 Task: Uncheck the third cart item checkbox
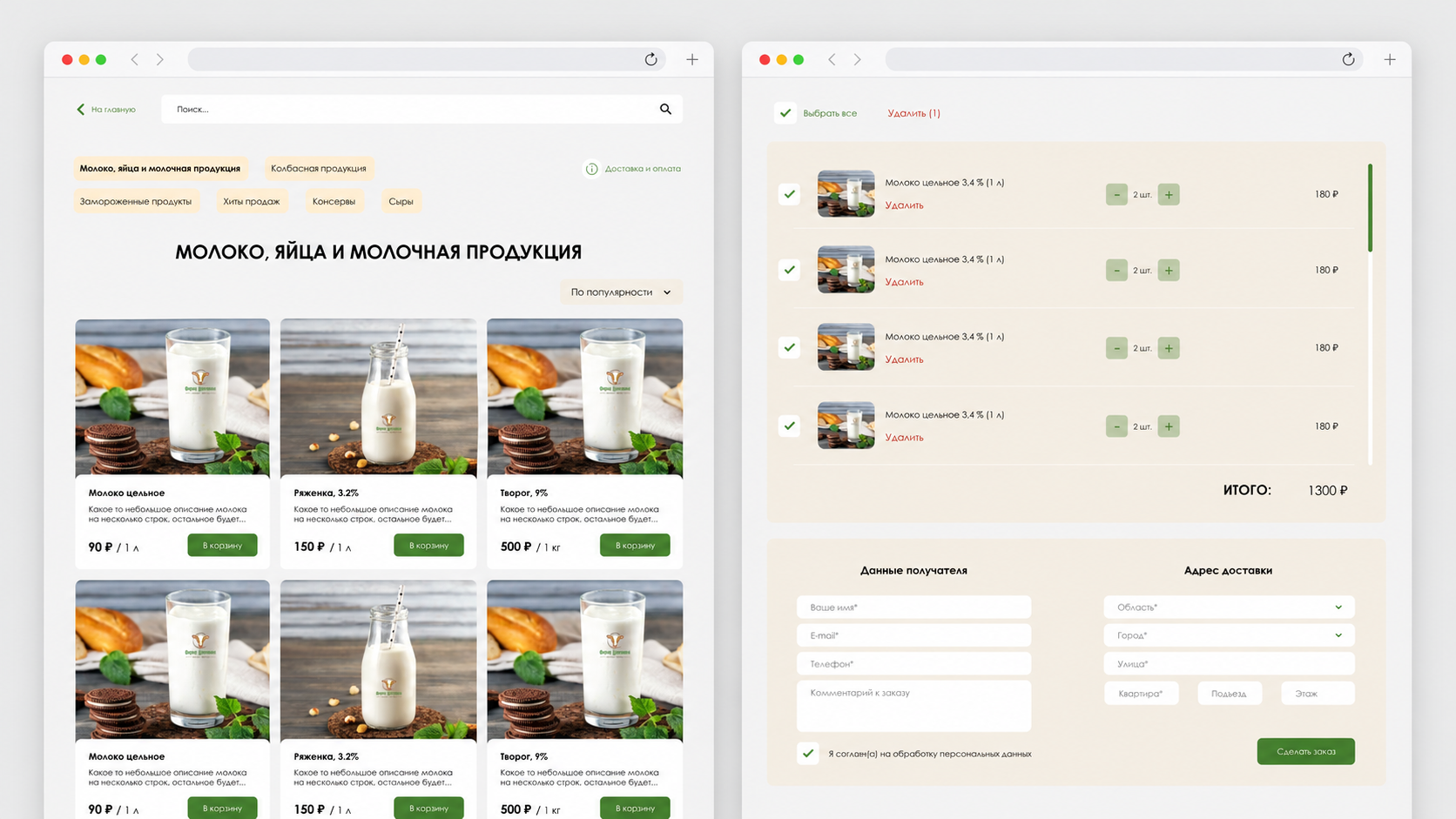789,347
